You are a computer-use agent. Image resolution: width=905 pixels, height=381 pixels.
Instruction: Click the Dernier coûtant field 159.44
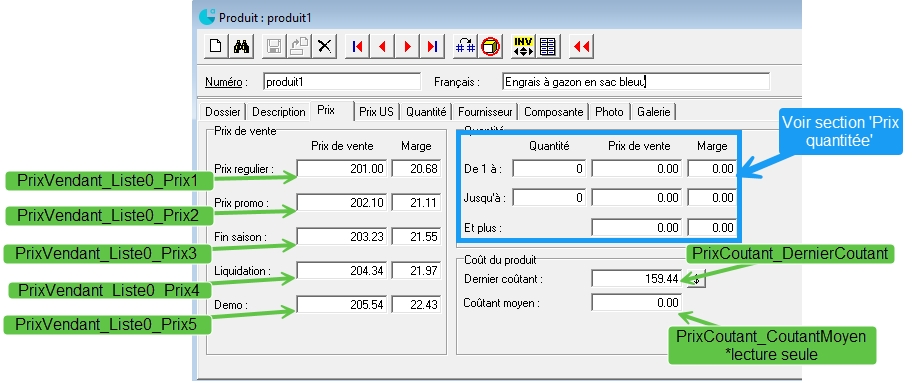pyautogui.click(x=637, y=279)
